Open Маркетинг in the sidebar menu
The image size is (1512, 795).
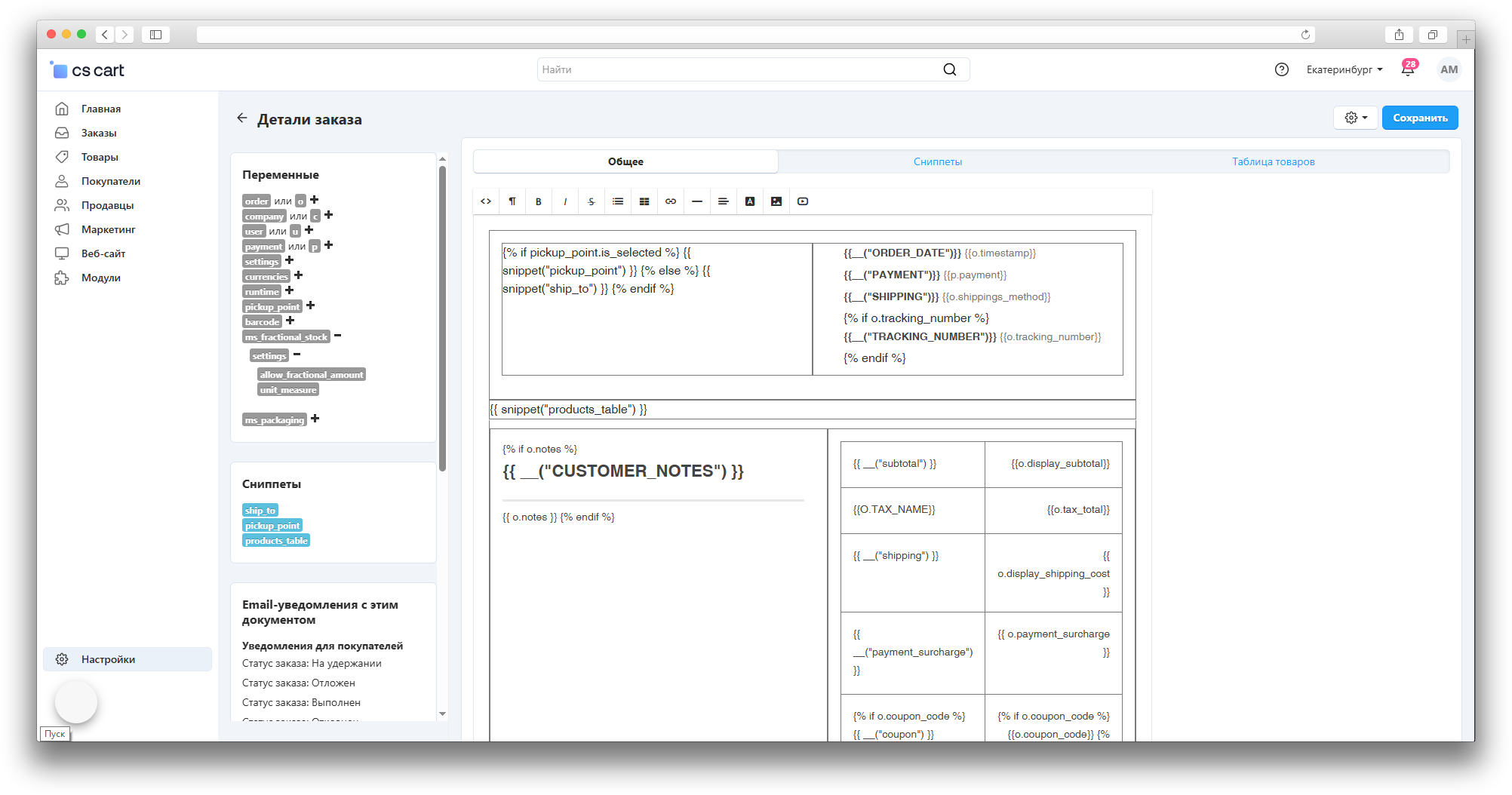click(108, 229)
